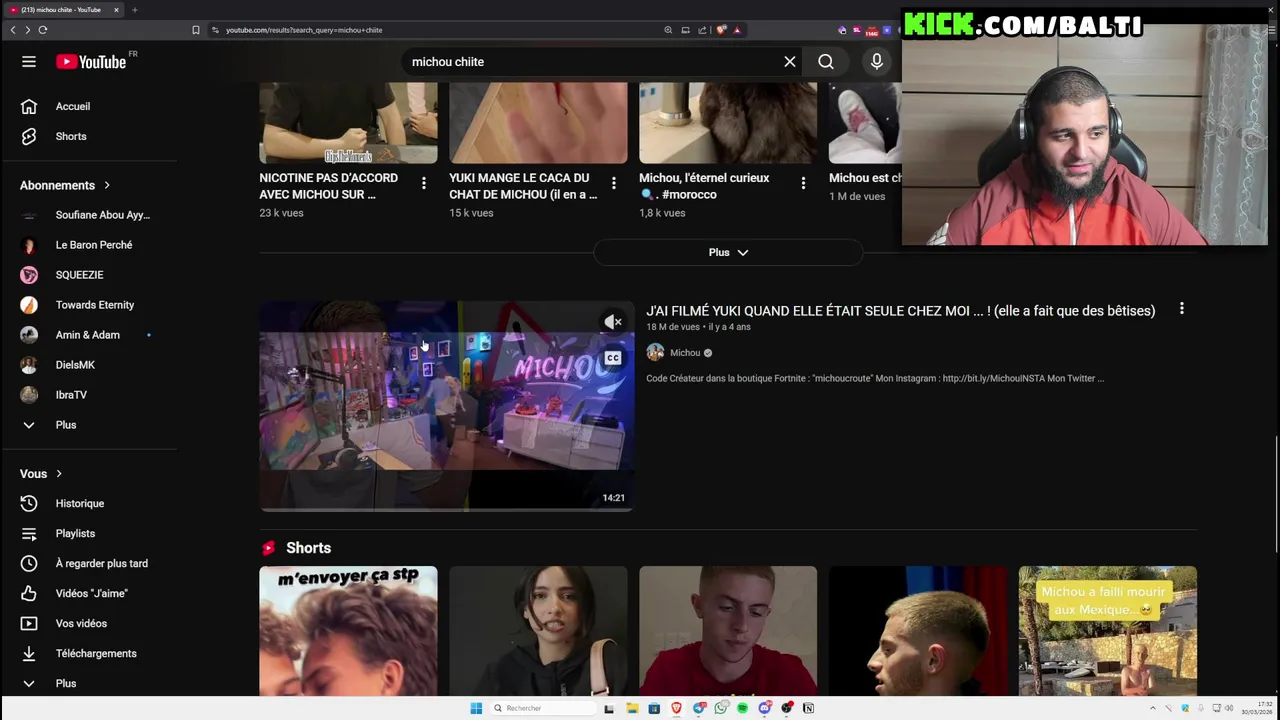The width and height of the screenshot is (1280, 720).
Task: Bookmark the page with the bookmark icon
Action: [196, 30]
